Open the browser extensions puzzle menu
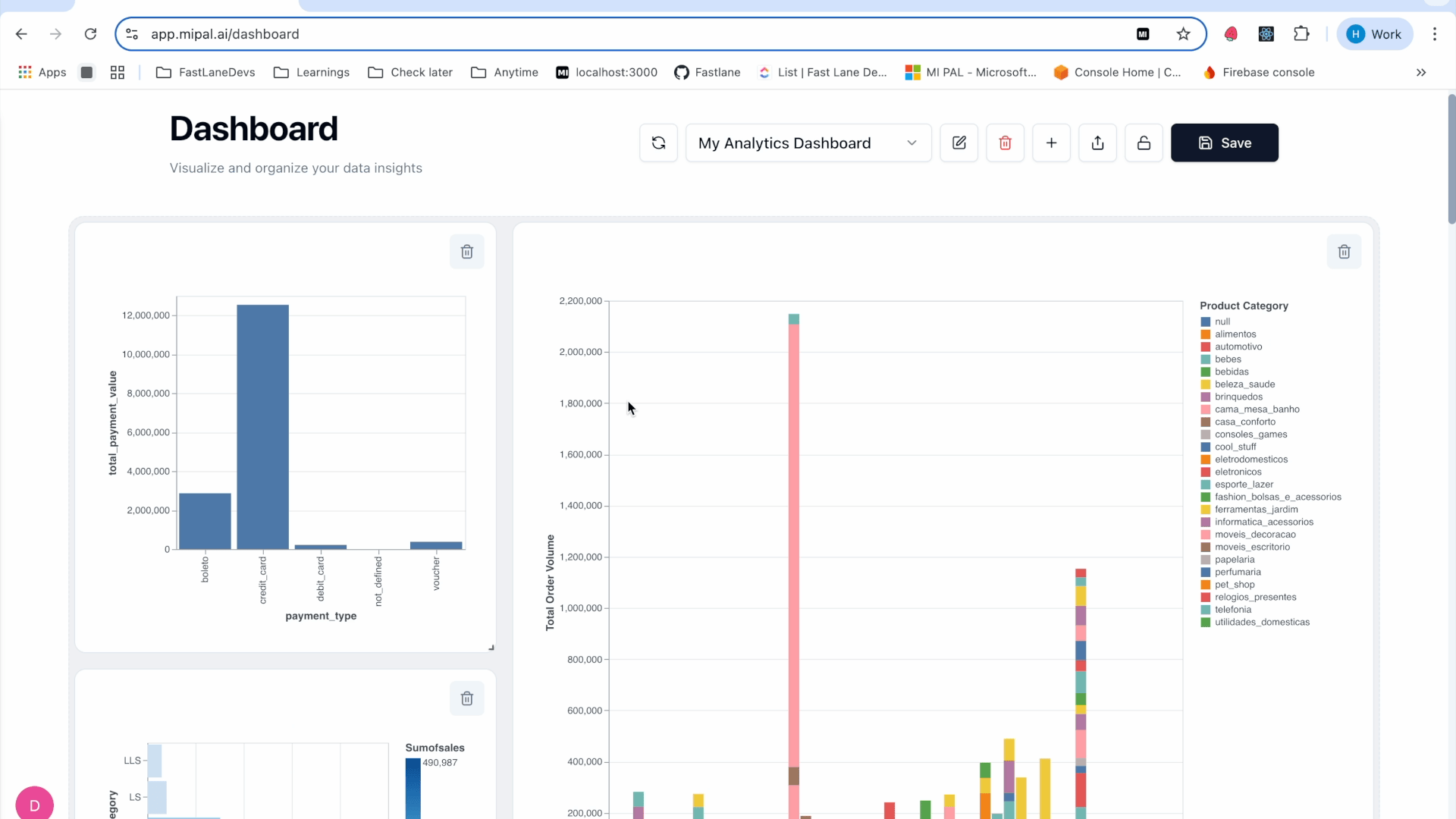Viewport: 1456px width, 819px height. point(1301,34)
